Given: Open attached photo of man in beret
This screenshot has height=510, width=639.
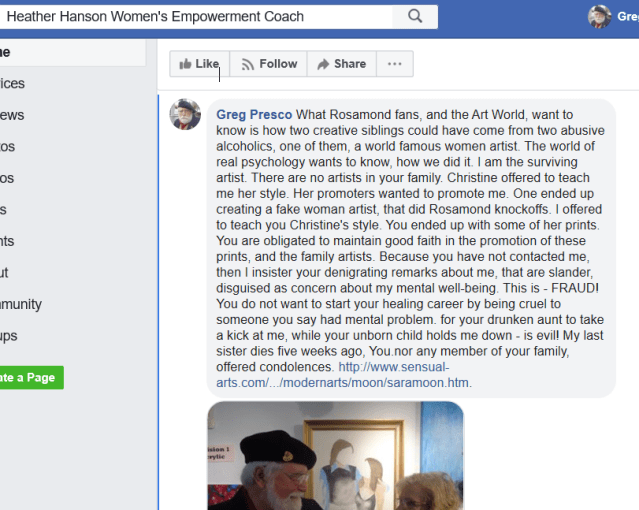Looking at the screenshot, I should click(x=335, y=456).
